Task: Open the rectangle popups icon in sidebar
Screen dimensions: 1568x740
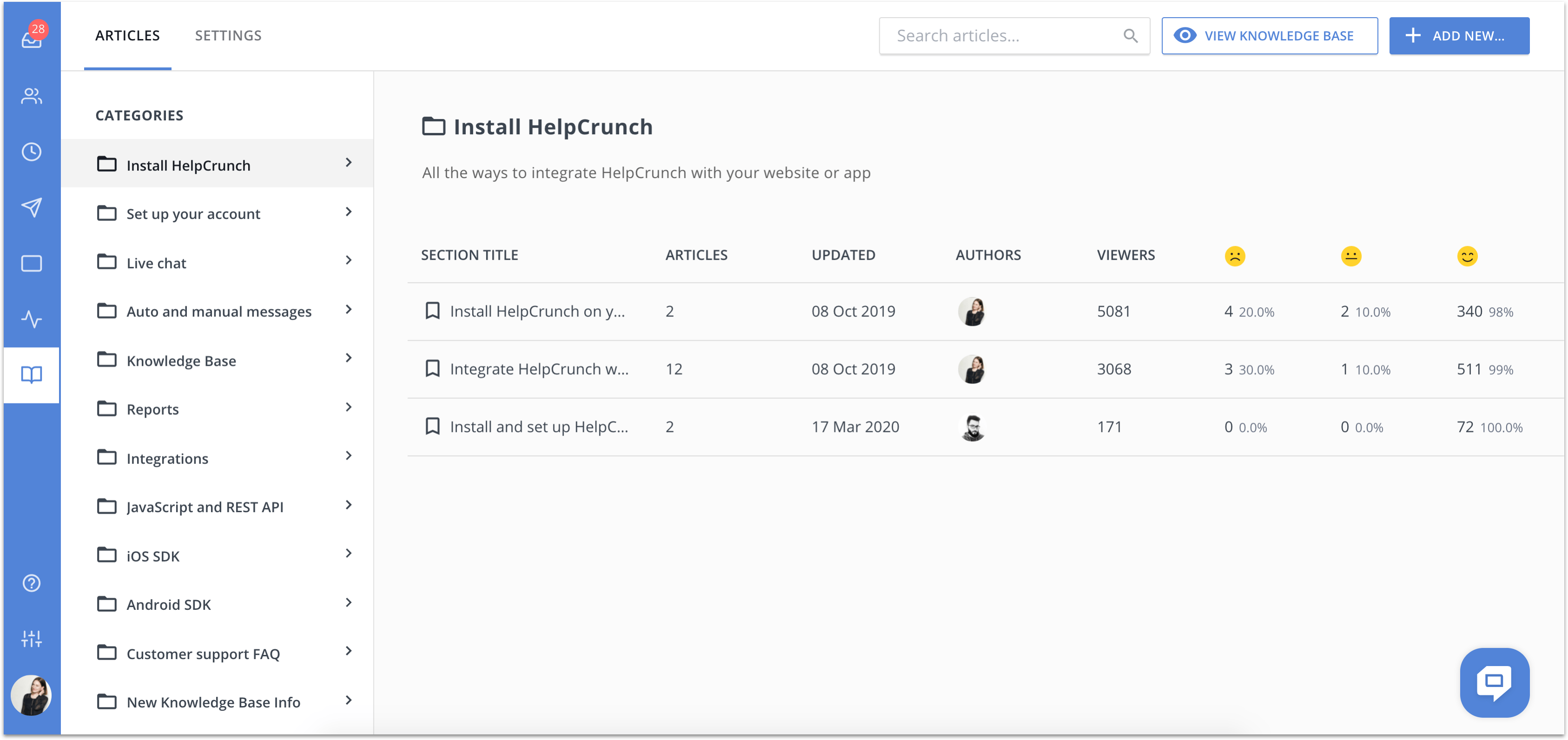Action: tap(32, 264)
